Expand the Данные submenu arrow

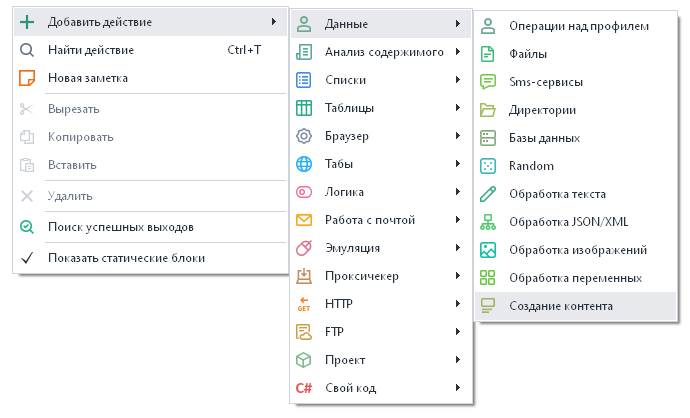pos(457,24)
